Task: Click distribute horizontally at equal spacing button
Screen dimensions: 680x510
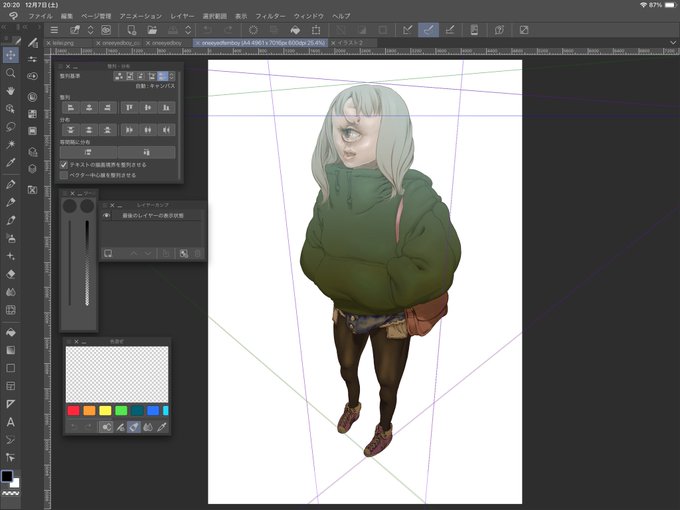Action: point(147,152)
